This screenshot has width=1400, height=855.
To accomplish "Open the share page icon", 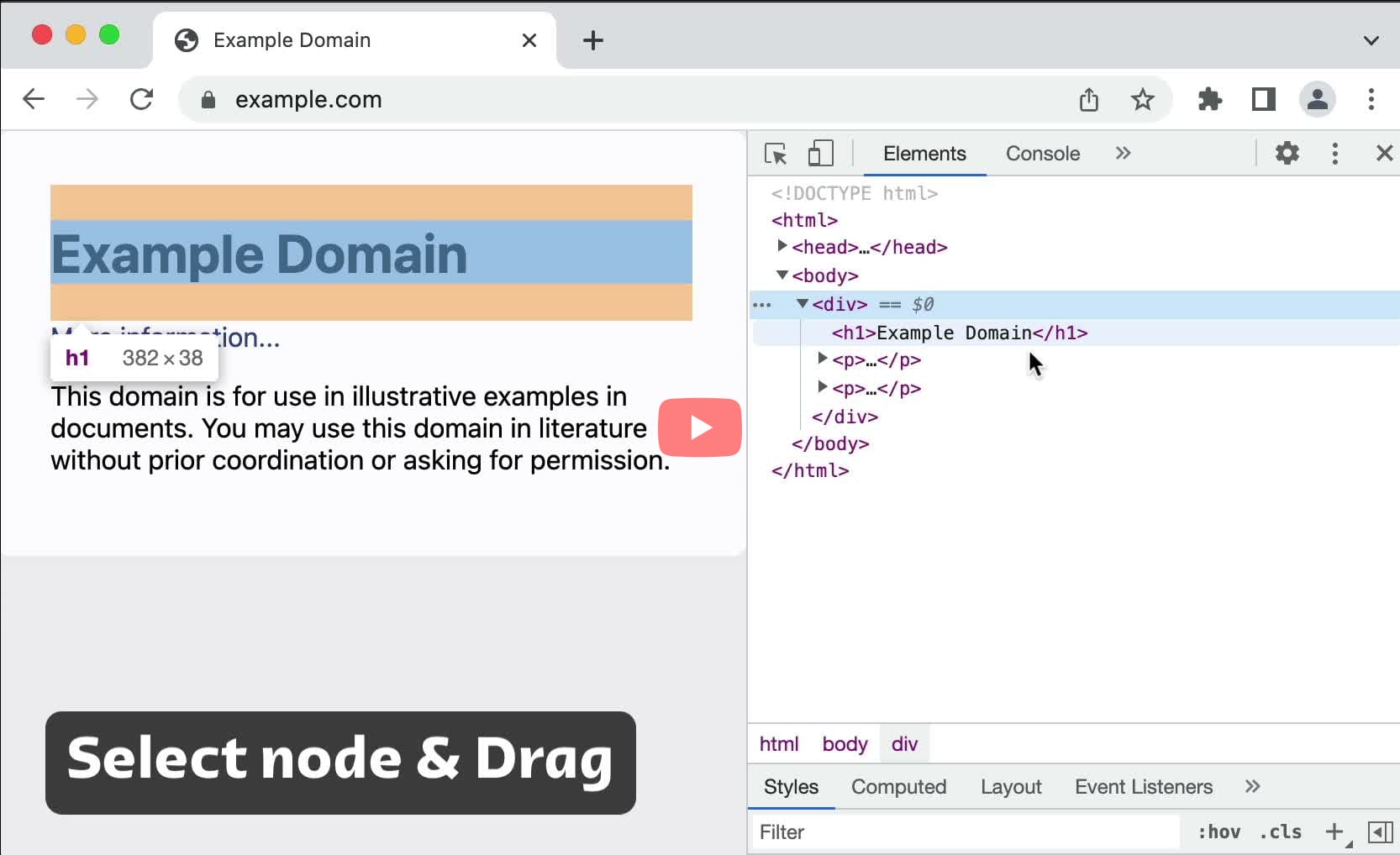I will pyautogui.click(x=1089, y=99).
